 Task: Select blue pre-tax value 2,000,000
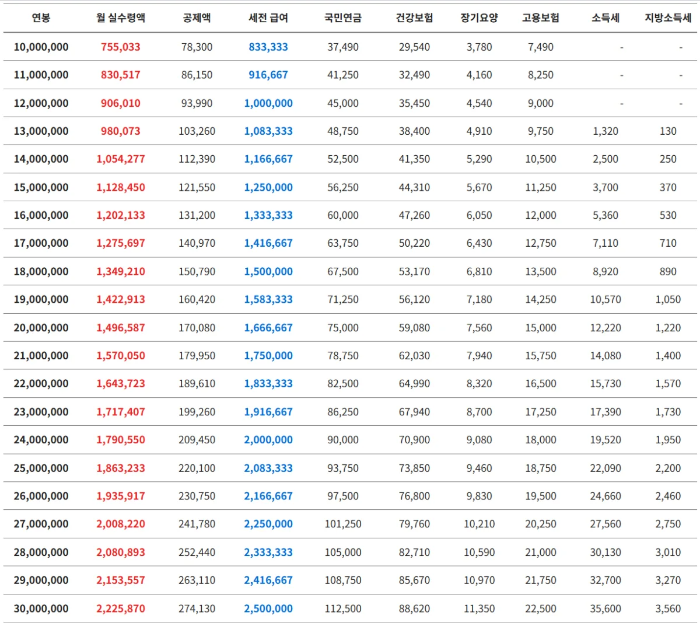click(x=268, y=440)
